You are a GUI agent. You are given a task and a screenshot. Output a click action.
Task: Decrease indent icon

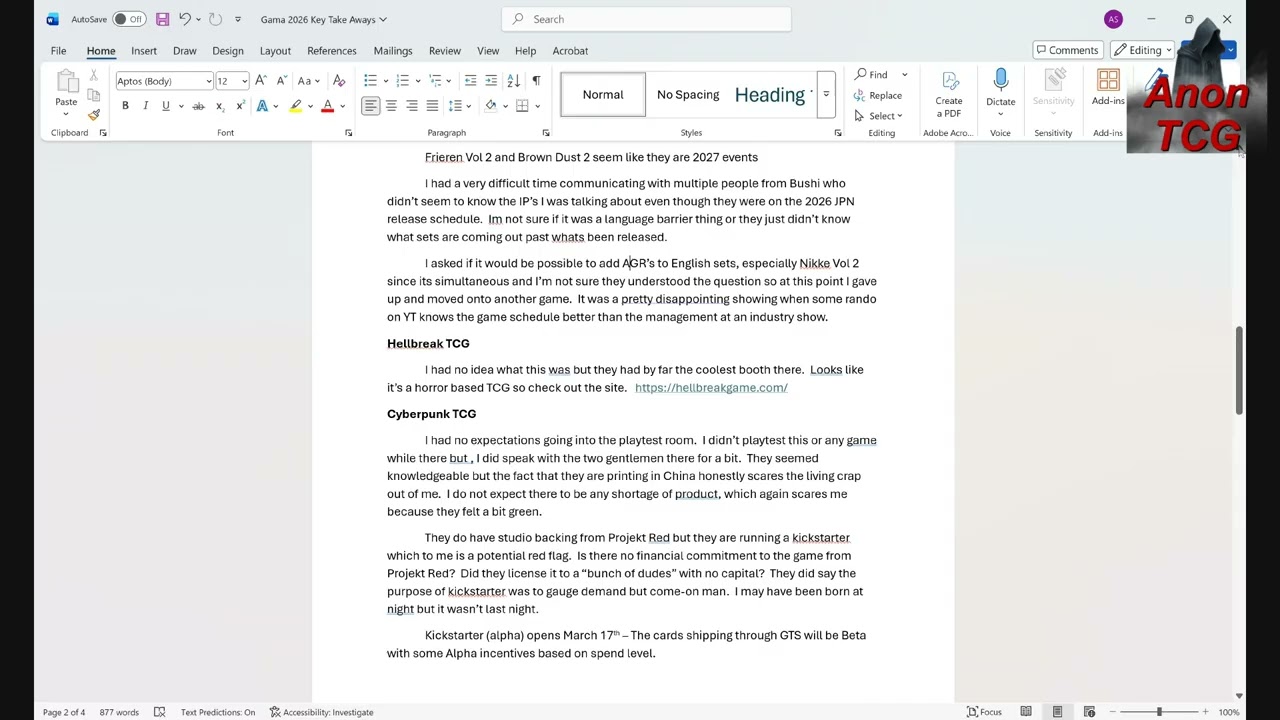[470, 81]
